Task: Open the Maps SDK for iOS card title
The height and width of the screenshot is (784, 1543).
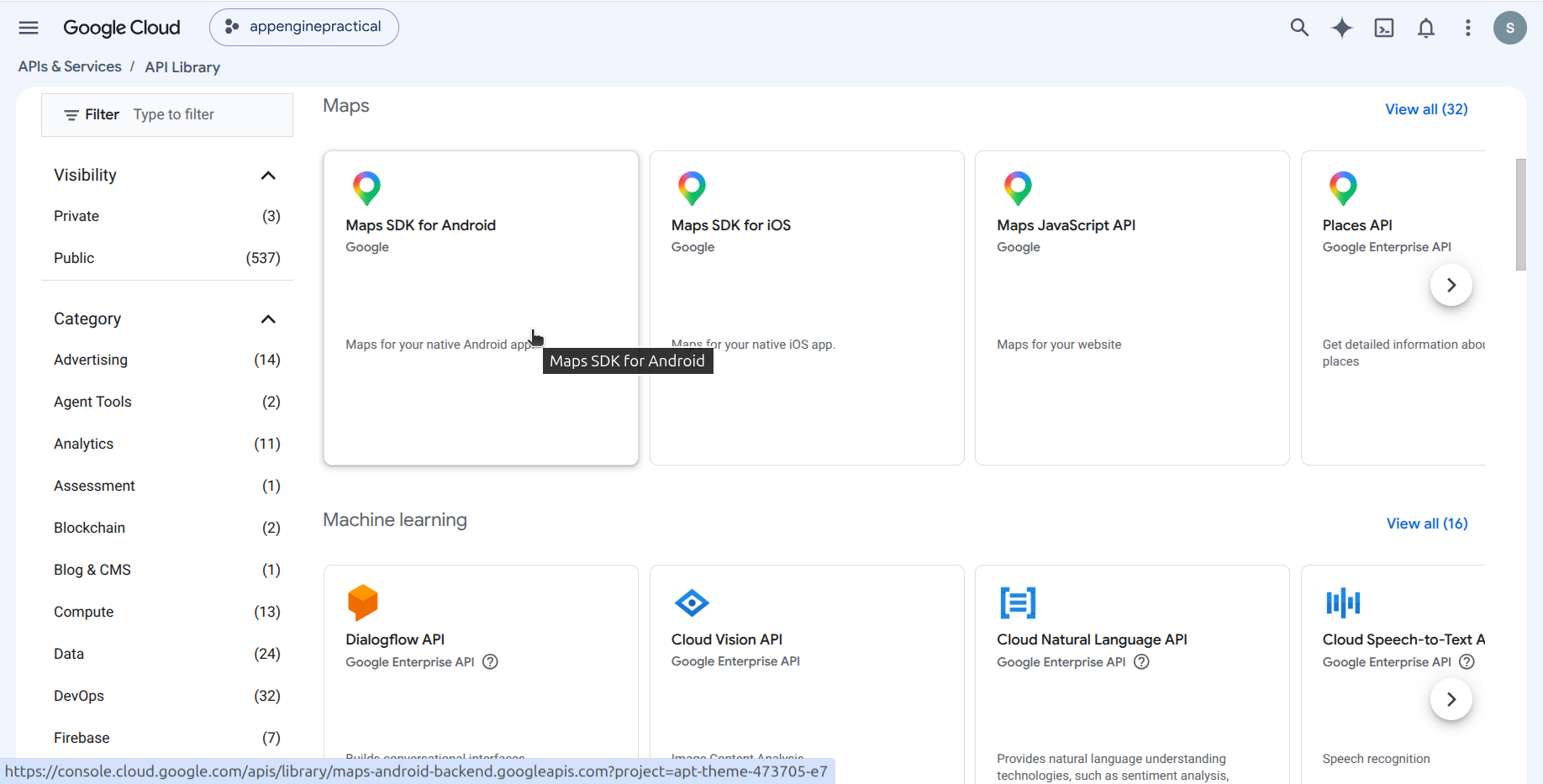Action: point(731,225)
